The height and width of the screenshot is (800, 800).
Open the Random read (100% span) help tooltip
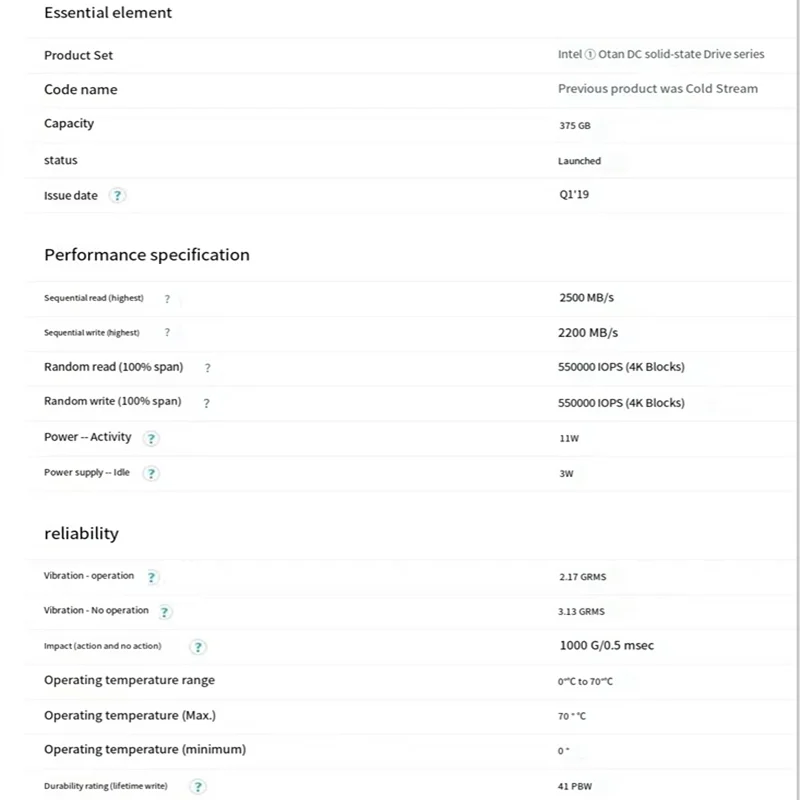tap(207, 368)
